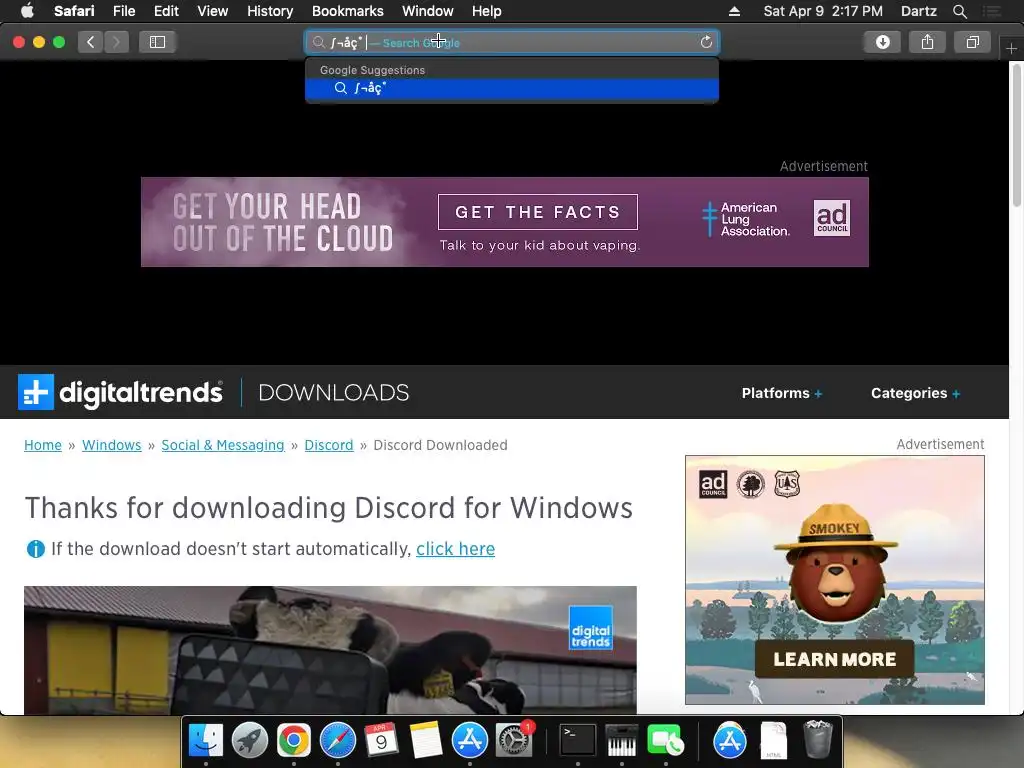Click the American Lung Association logo

pyautogui.click(x=746, y=219)
